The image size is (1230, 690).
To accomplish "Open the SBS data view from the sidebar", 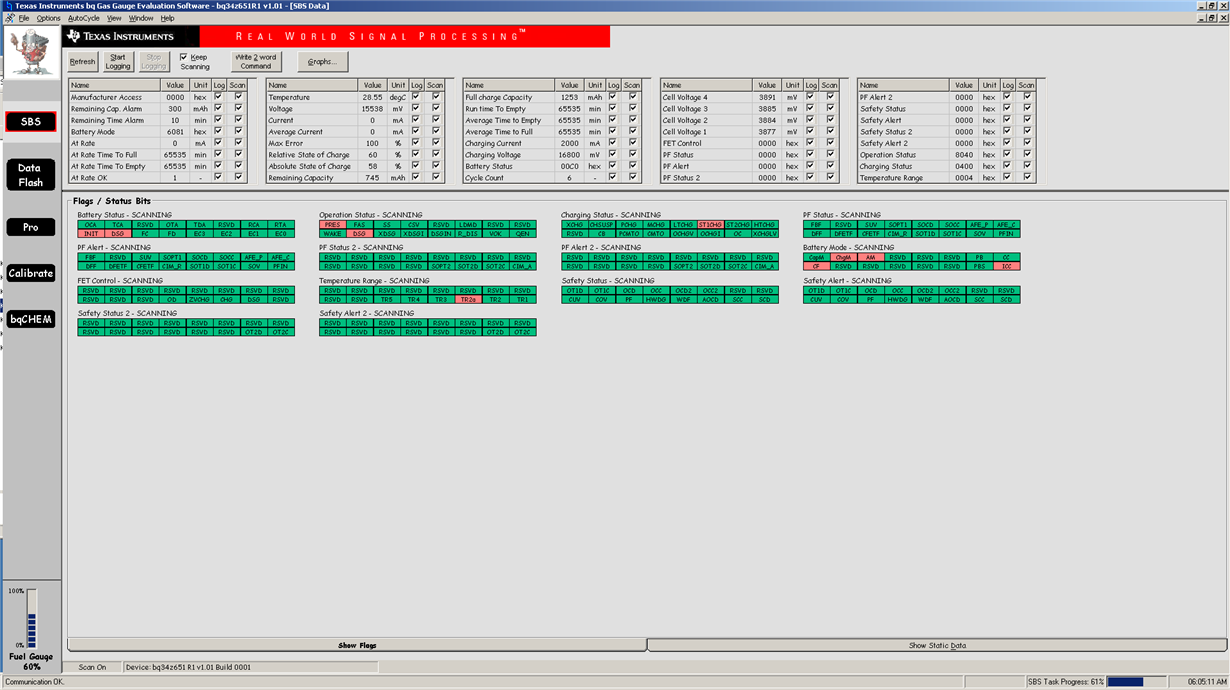I will (x=31, y=121).
